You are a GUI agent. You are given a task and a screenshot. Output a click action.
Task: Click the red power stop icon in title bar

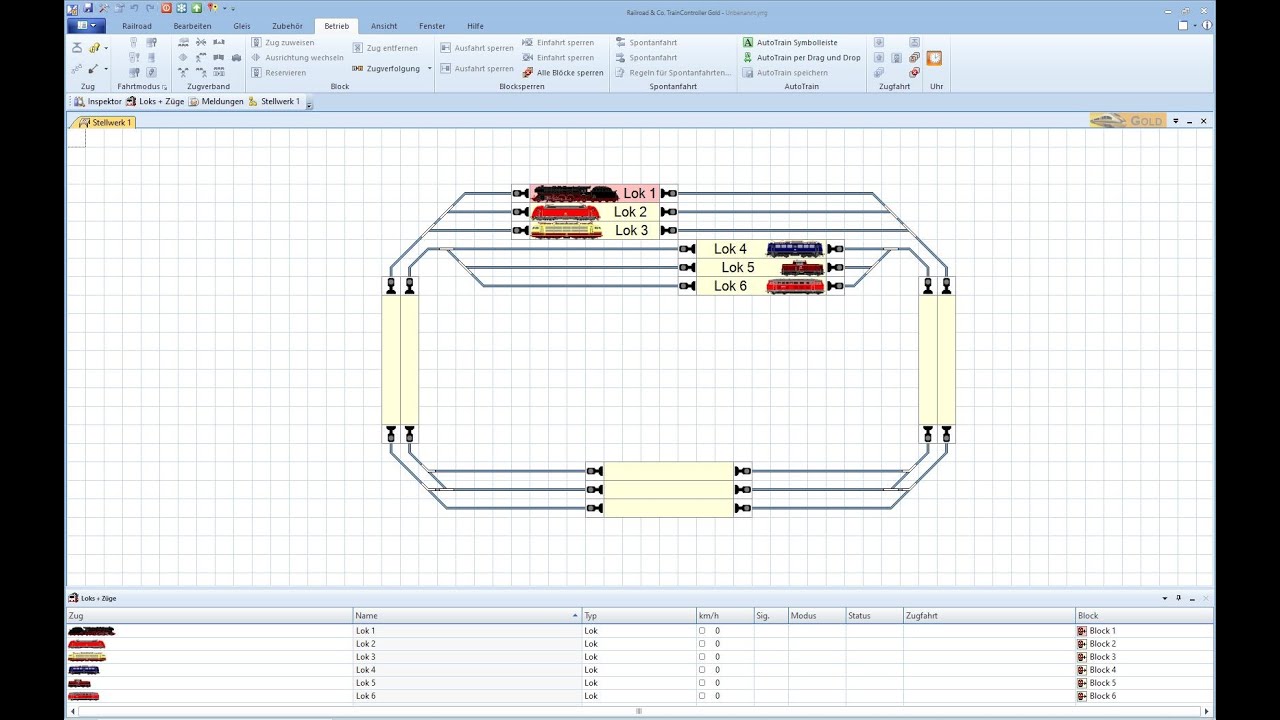coord(167,7)
